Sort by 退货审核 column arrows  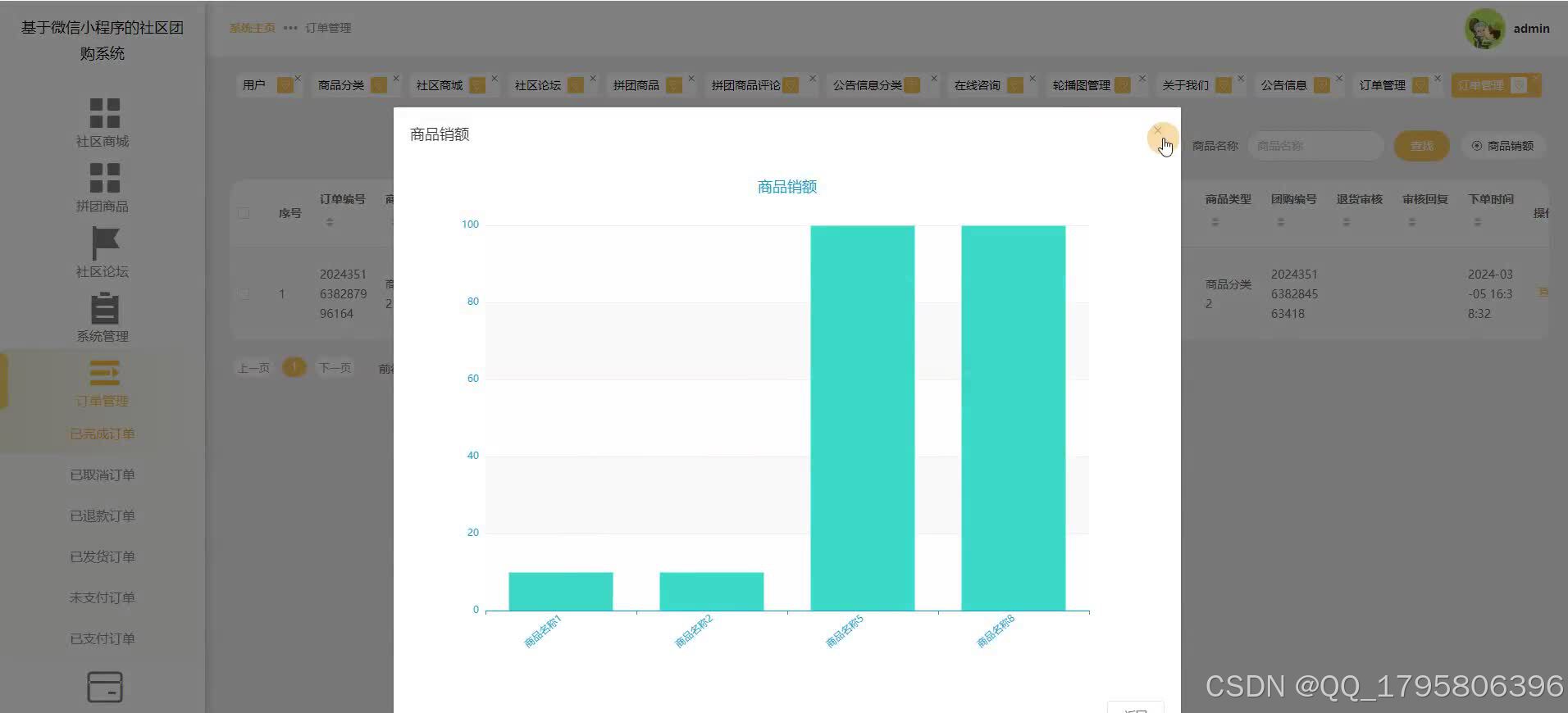[x=1347, y=222]
